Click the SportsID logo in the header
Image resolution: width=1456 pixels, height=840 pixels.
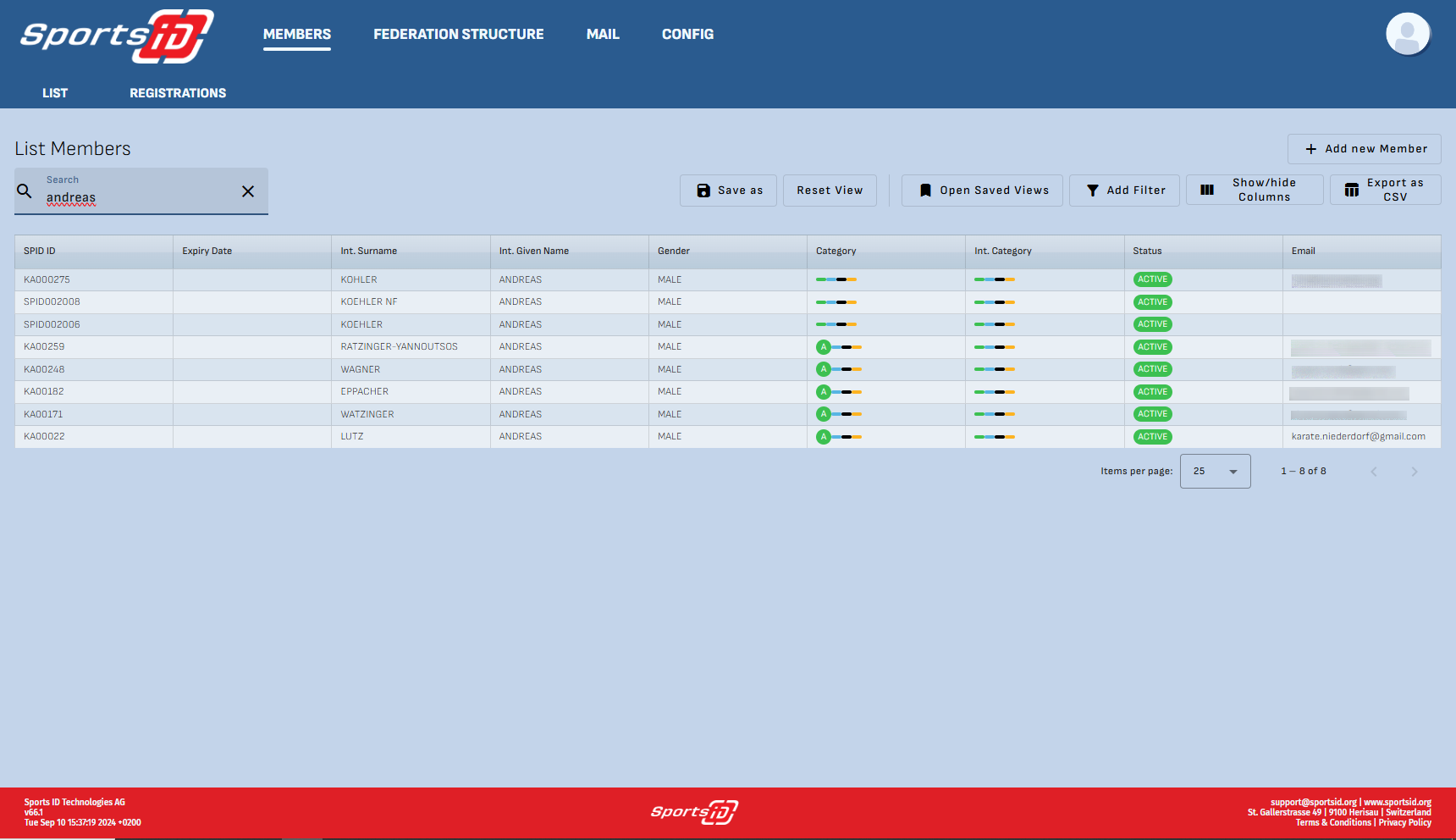click(x=117, y=36)
